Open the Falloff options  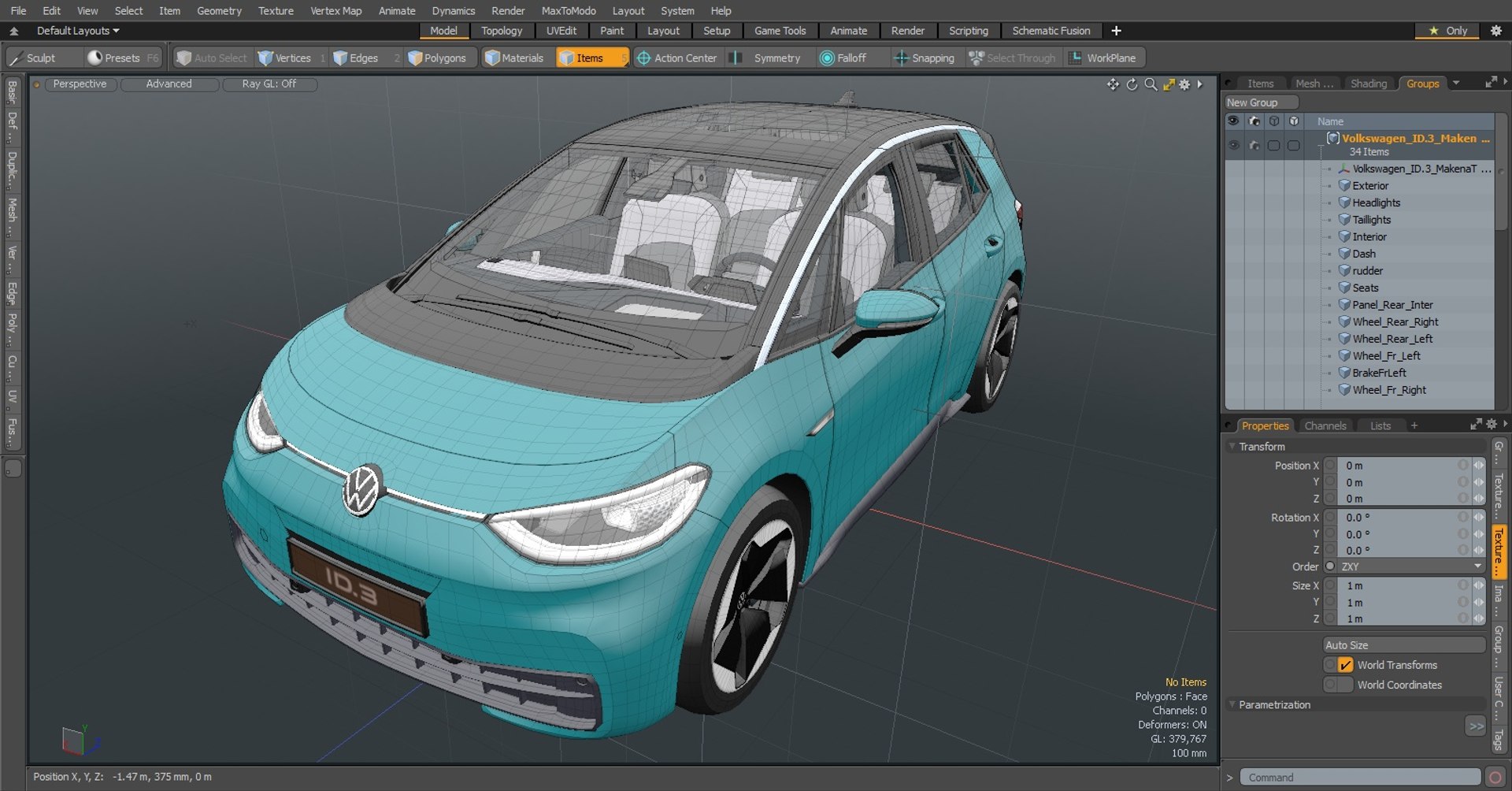(843, 58)
